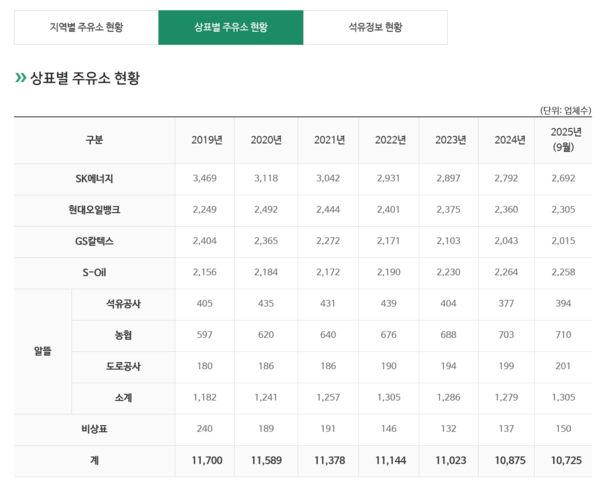Click 농협 value 710
The width and height of the screenshot is (600, 485).
[x=563, y=335]
